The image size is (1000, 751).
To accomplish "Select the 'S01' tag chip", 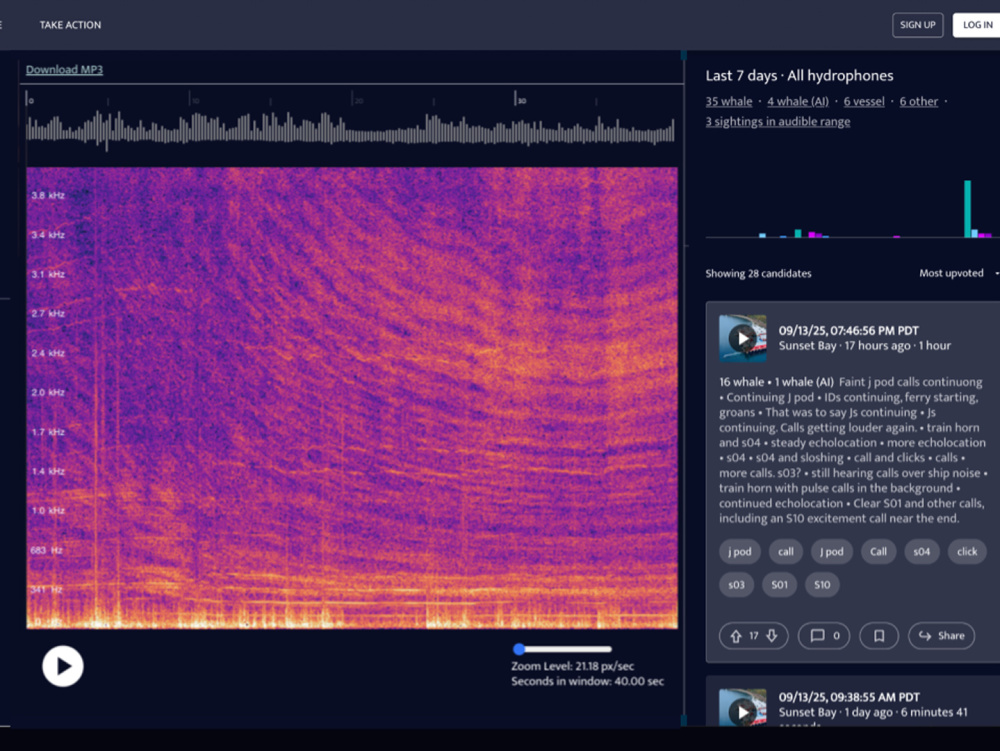I will pyautogui.click(x=779, y=585).
